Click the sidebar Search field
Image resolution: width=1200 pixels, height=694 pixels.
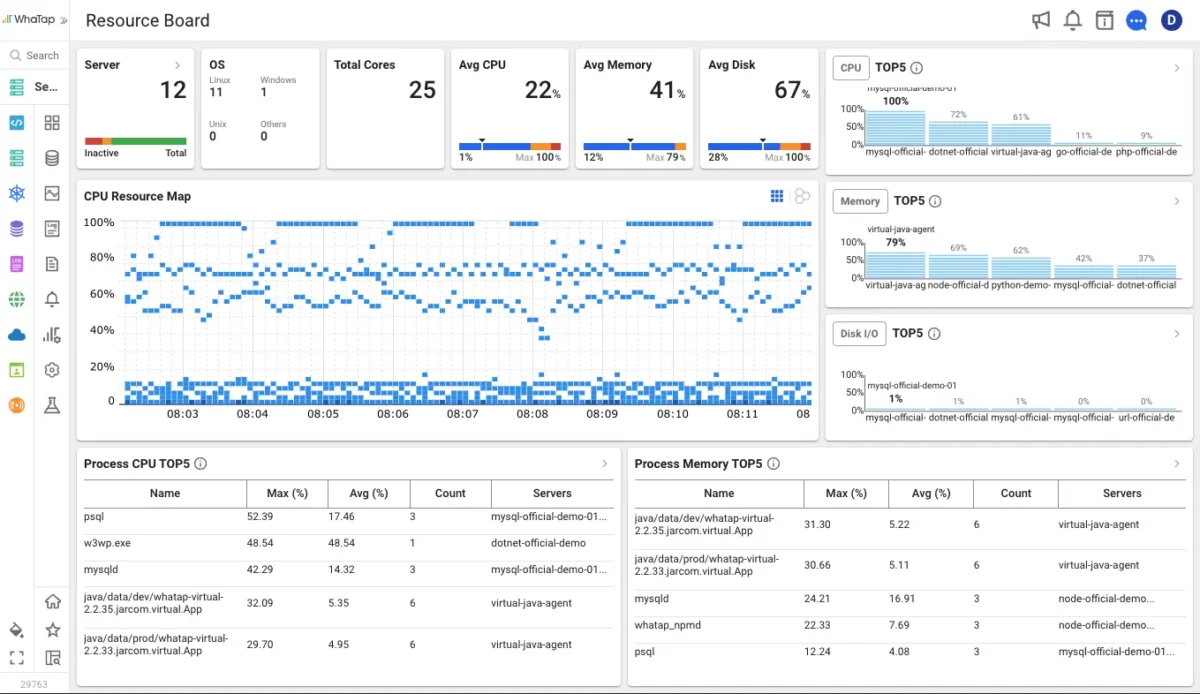[x=42, y=56]
